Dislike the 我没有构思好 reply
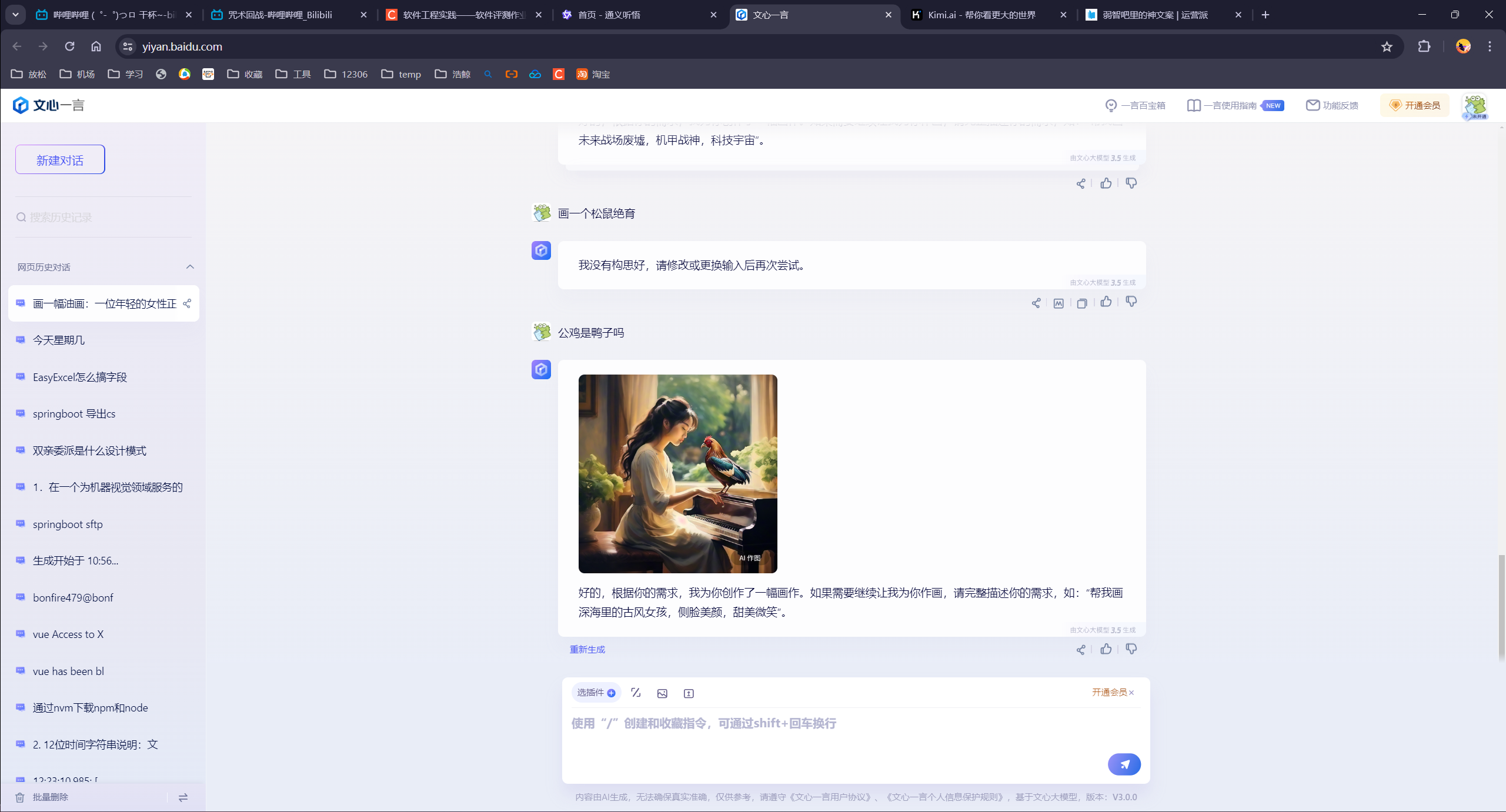This screenshot has height=812, width=1506. [1131, 302]
